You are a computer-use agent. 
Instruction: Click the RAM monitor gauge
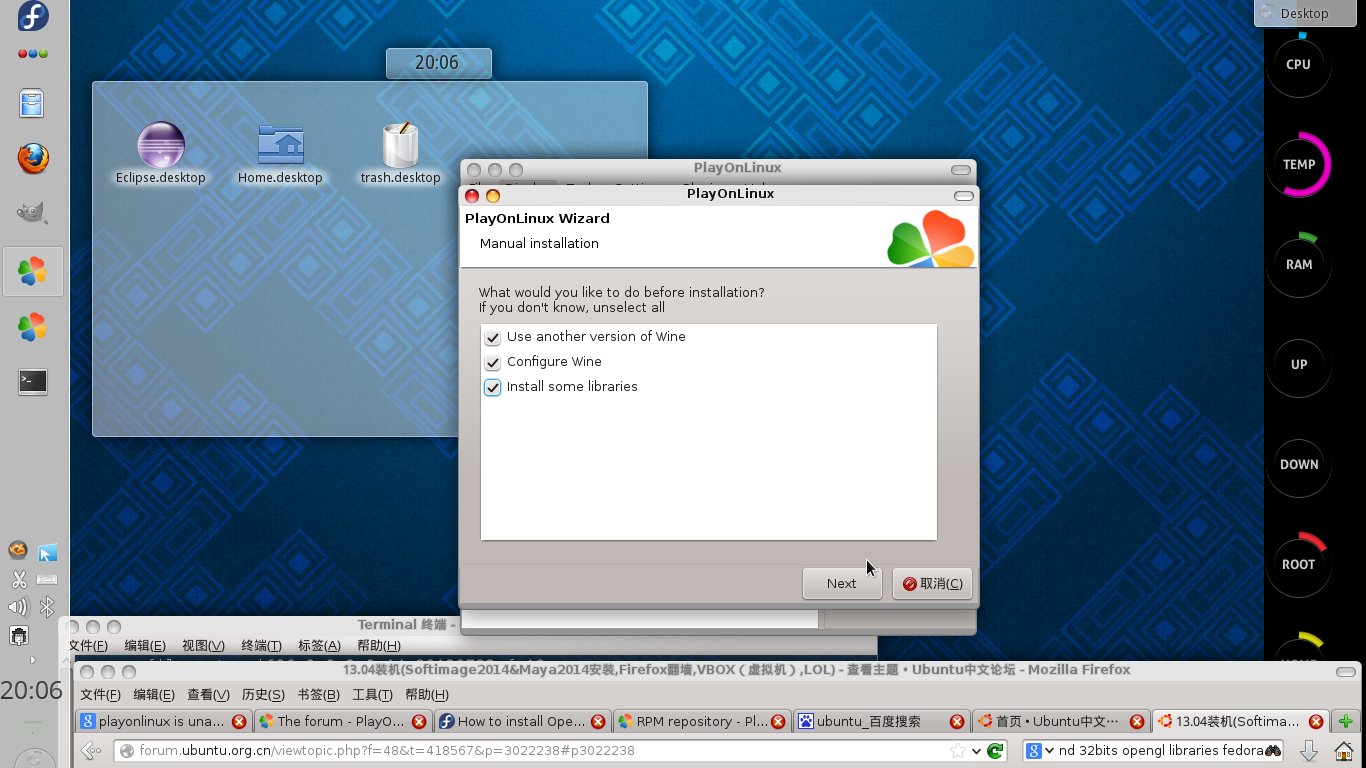(x=1298, y=264)
